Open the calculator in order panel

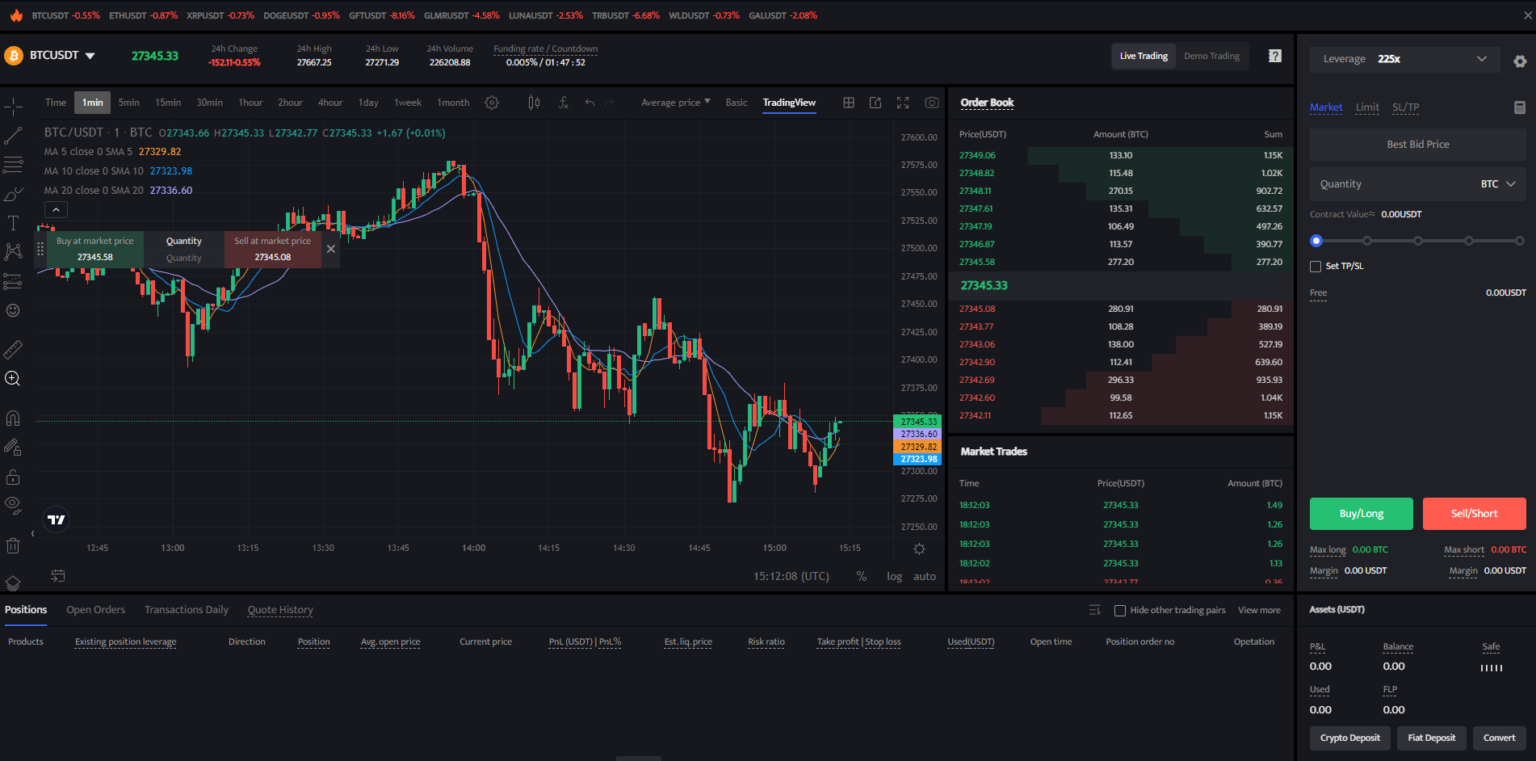pyautogui.click(x=1519, y=107)
